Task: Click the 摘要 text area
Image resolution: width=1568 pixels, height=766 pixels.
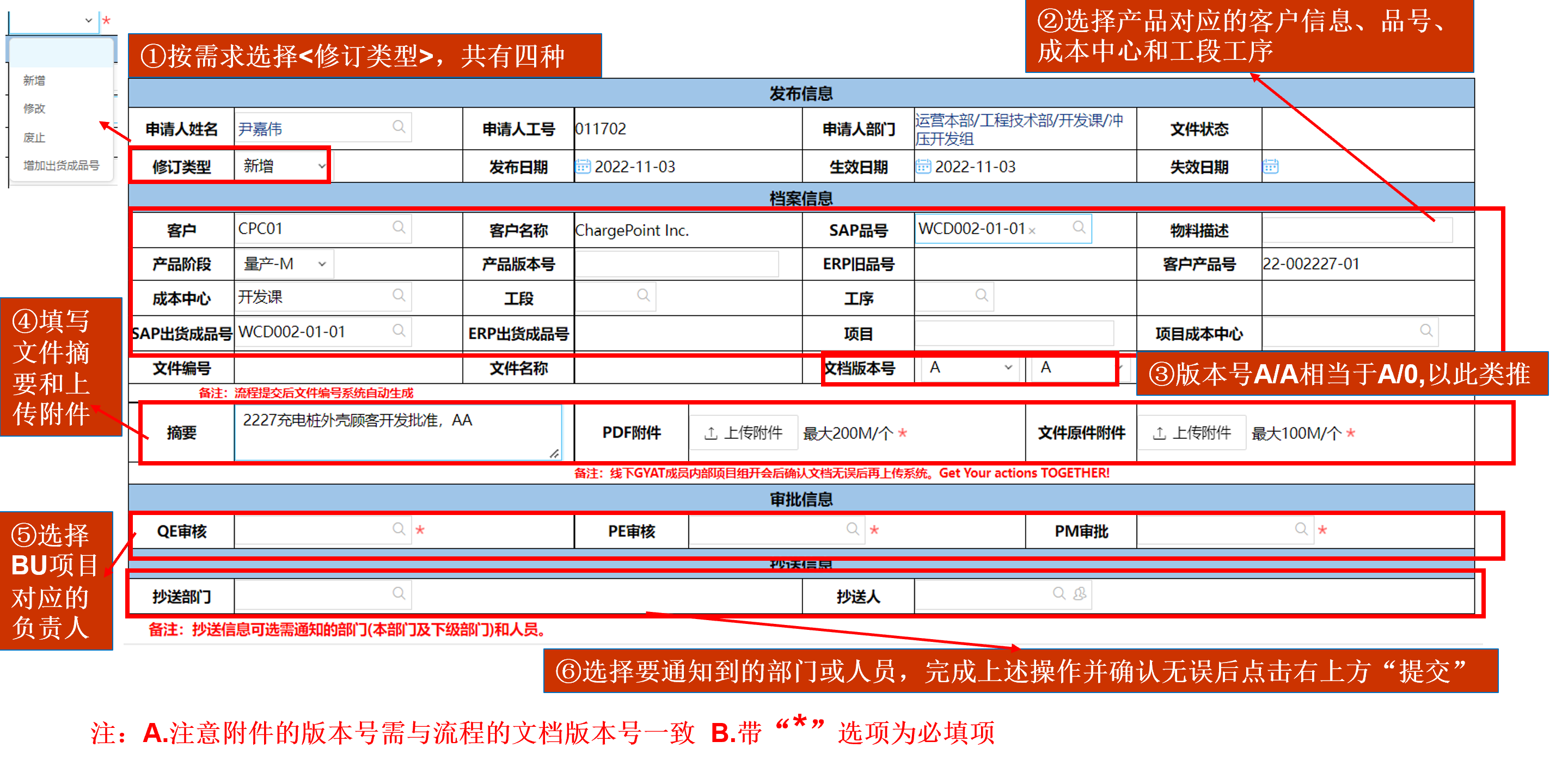Action: 398,432
